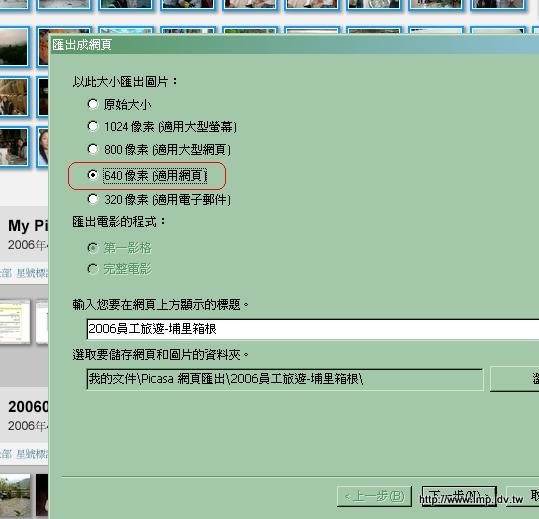The image size is (539, 519).
Task: Click the 下一步 next button
Action: pos(459,496)
